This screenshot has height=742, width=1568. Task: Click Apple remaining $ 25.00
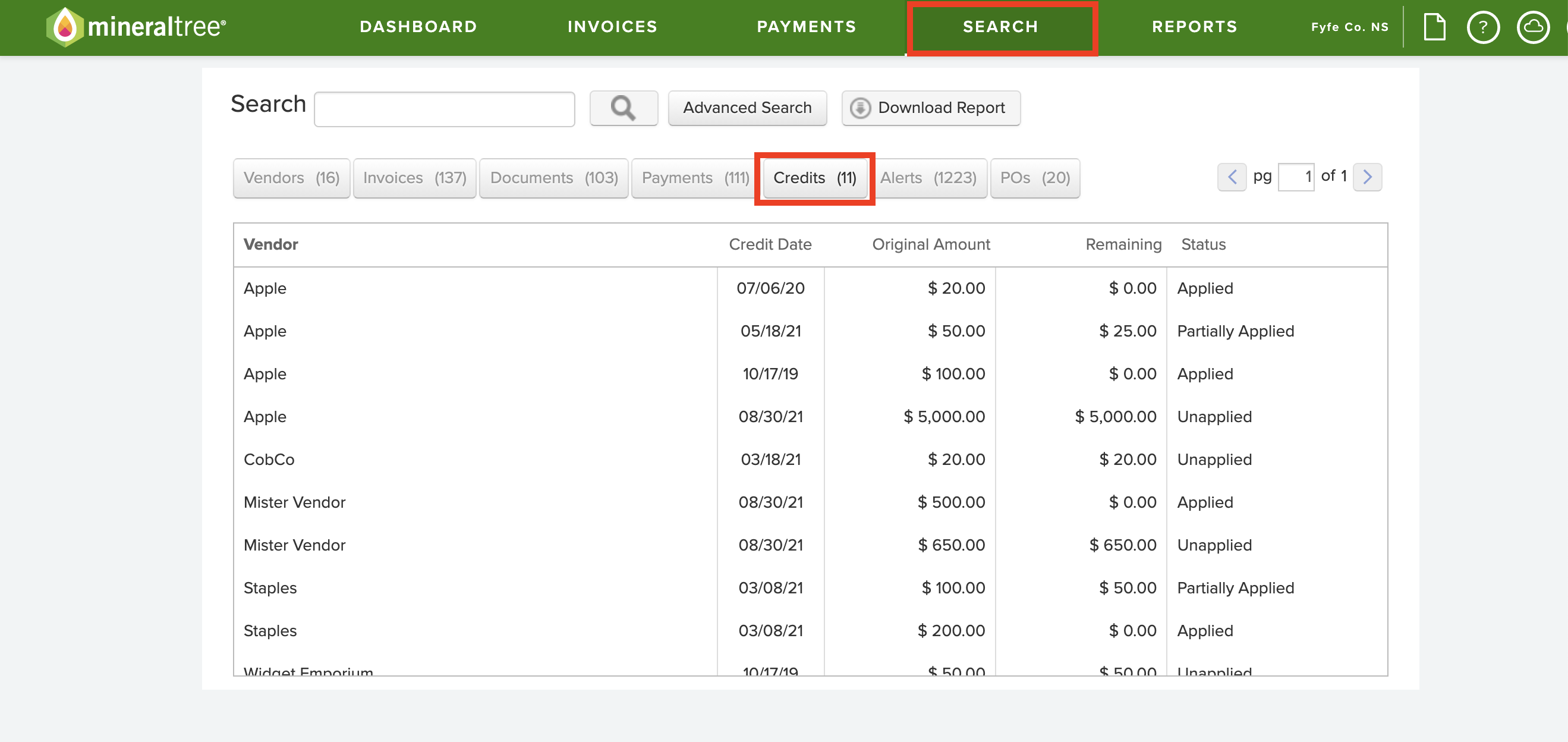(x=1128, y=331)
